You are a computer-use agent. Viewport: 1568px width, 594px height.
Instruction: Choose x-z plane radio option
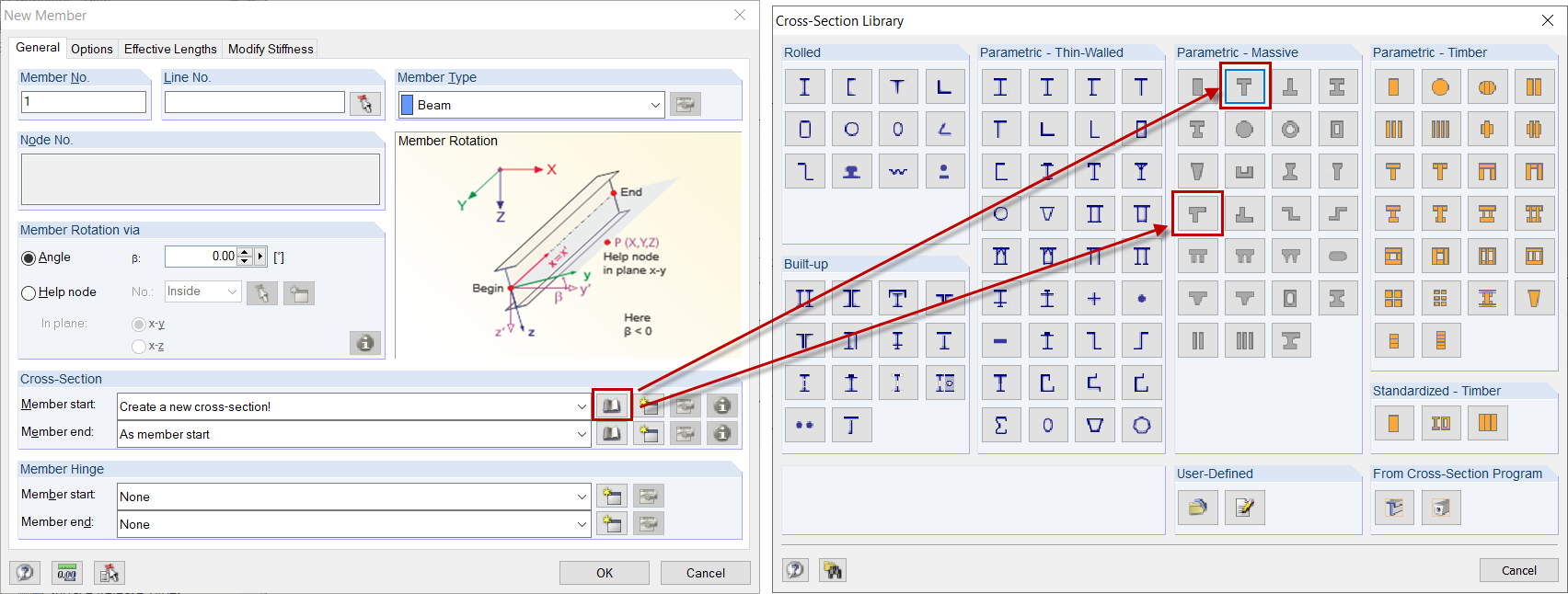(139, 347)
